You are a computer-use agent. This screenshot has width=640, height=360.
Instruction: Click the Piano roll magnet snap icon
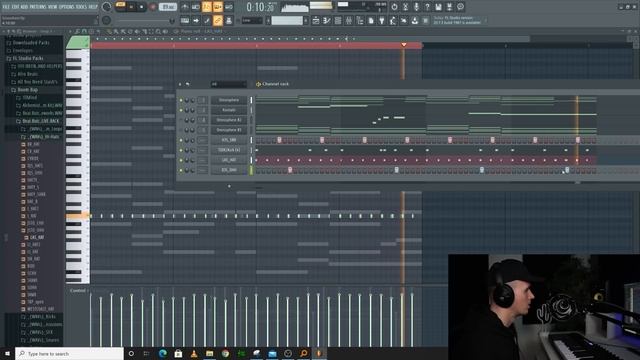[x=84, y=31]
